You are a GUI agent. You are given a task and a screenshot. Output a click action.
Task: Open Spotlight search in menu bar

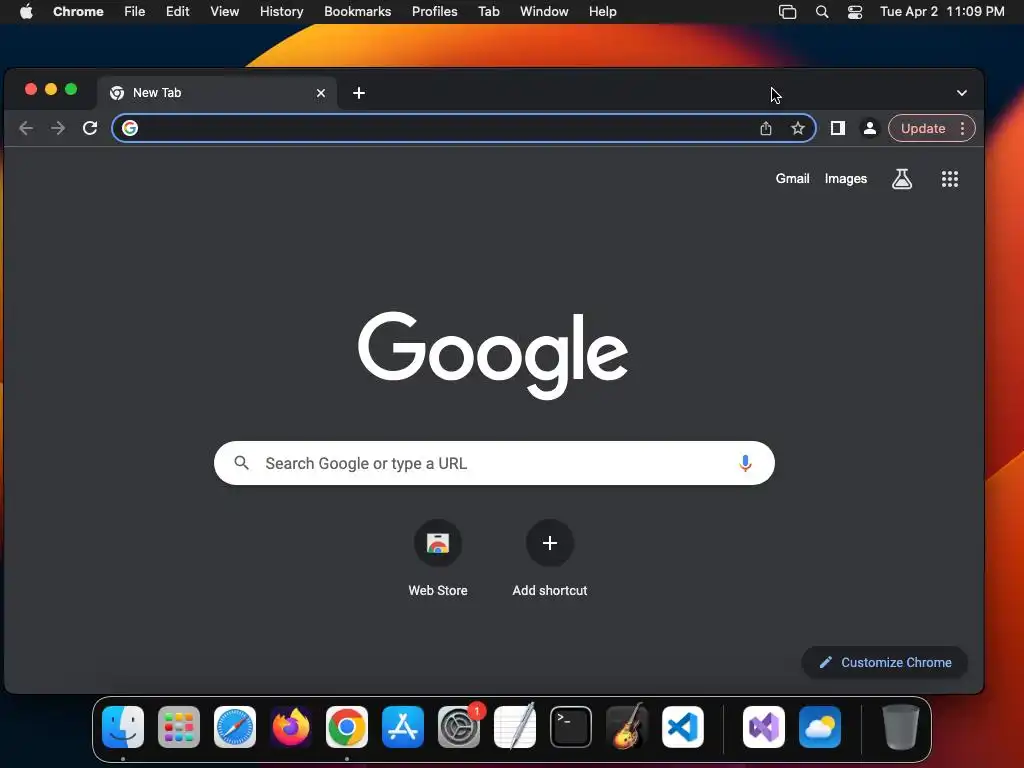822,12
